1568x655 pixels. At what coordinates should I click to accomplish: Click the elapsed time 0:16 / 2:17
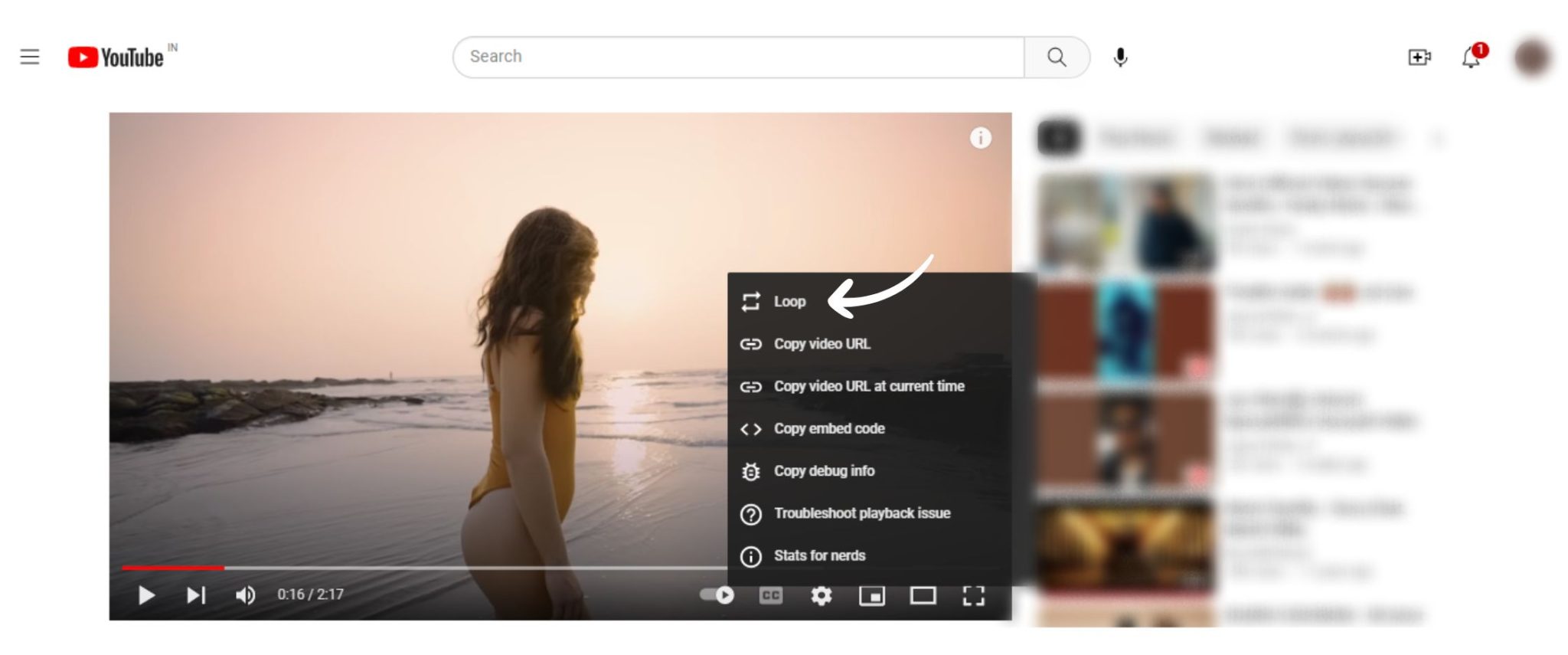pyautogui.click(x=310, y=594)
